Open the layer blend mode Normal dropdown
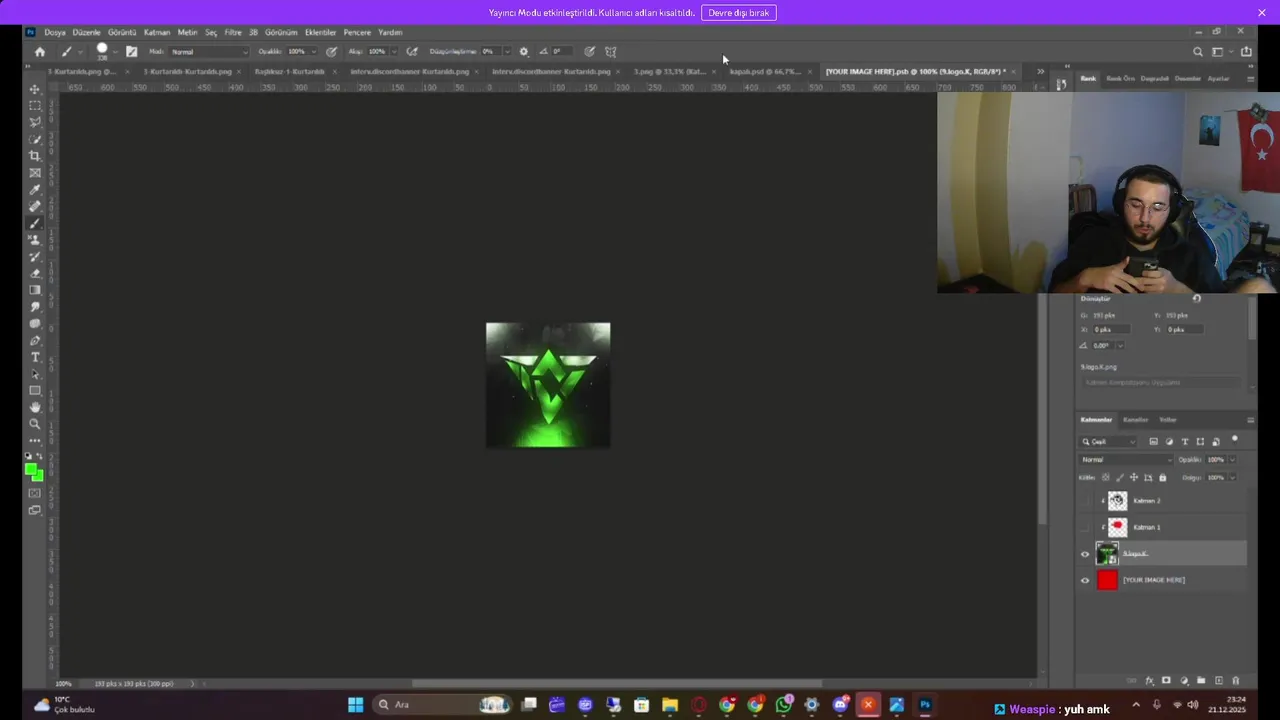 [1126, 460]
